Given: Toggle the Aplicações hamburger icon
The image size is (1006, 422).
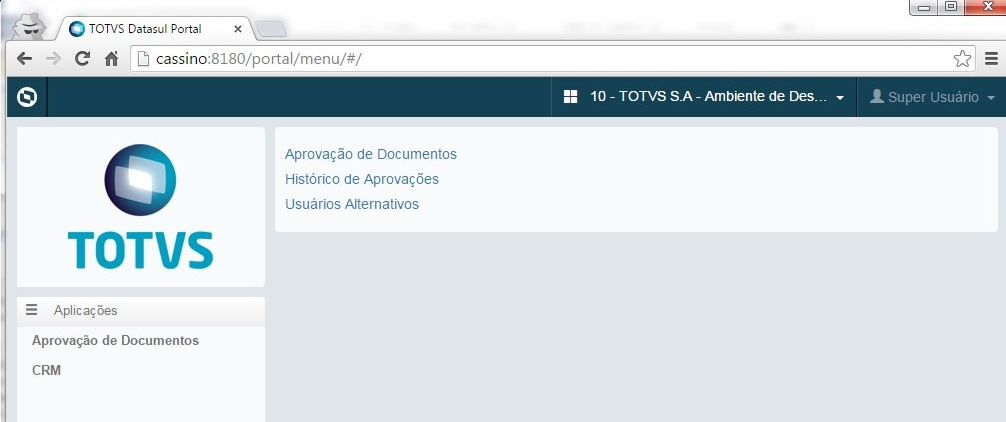Looking at the screenshot, I should [x=31, y=310].
